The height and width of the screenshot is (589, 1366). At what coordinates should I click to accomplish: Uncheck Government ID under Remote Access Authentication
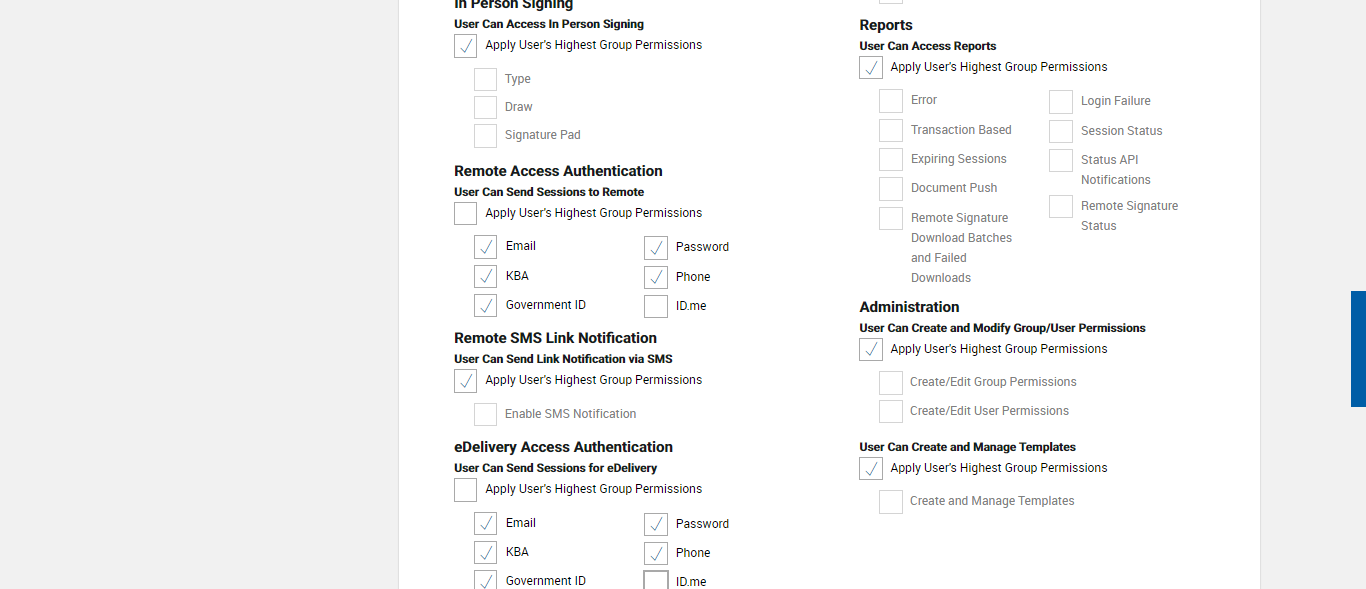485,305
